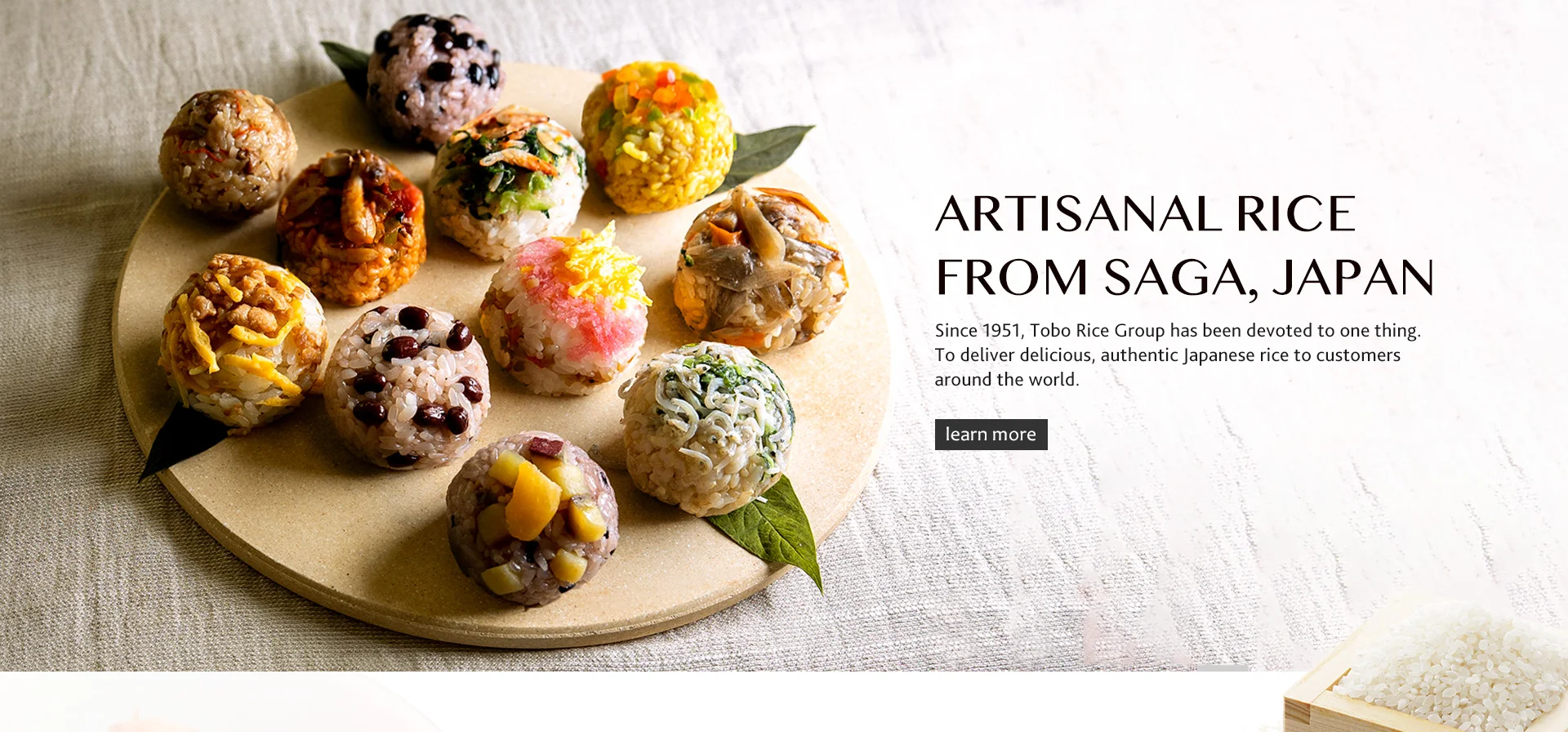The image size is (1568, 732).
Task: Click the dark leaf at plate's lower left
Action: [181, 440]
